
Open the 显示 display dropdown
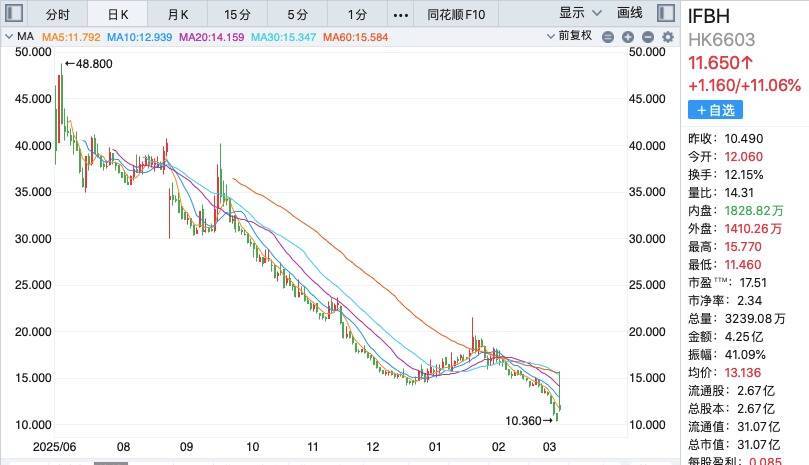click(x=580, y=15)
